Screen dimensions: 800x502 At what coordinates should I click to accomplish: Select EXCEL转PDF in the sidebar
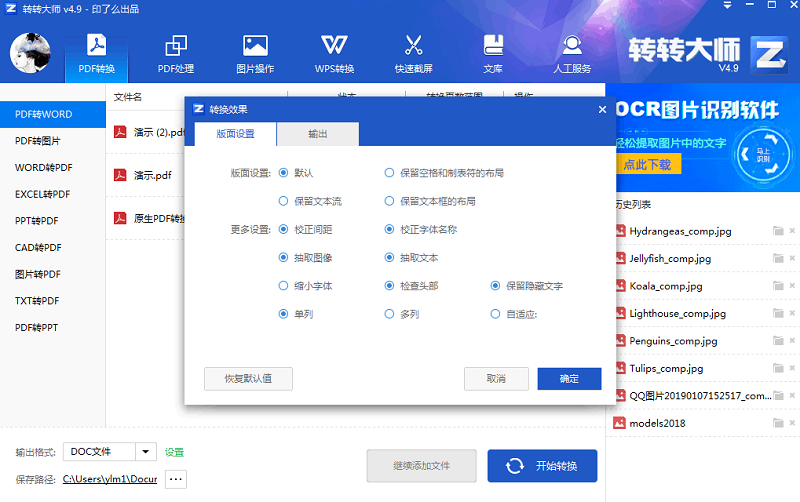coord(53,194)
